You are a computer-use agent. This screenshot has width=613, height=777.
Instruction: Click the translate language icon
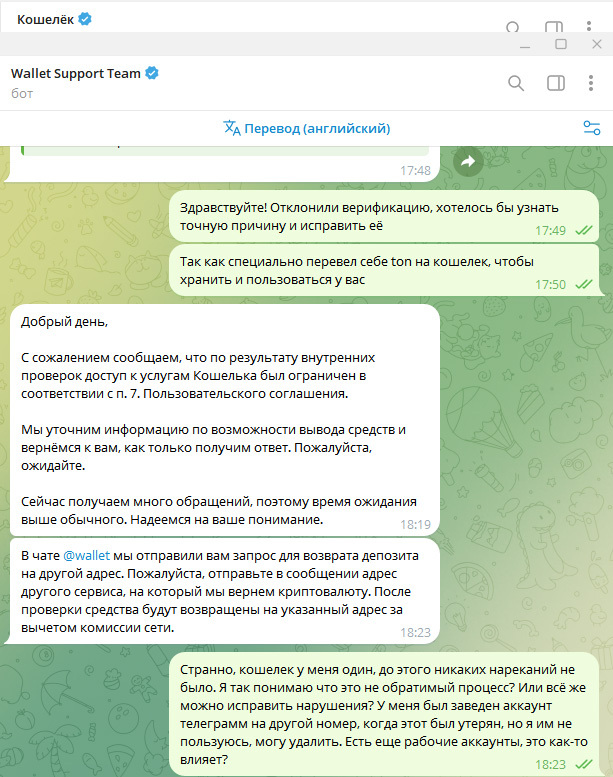(231, 128)
